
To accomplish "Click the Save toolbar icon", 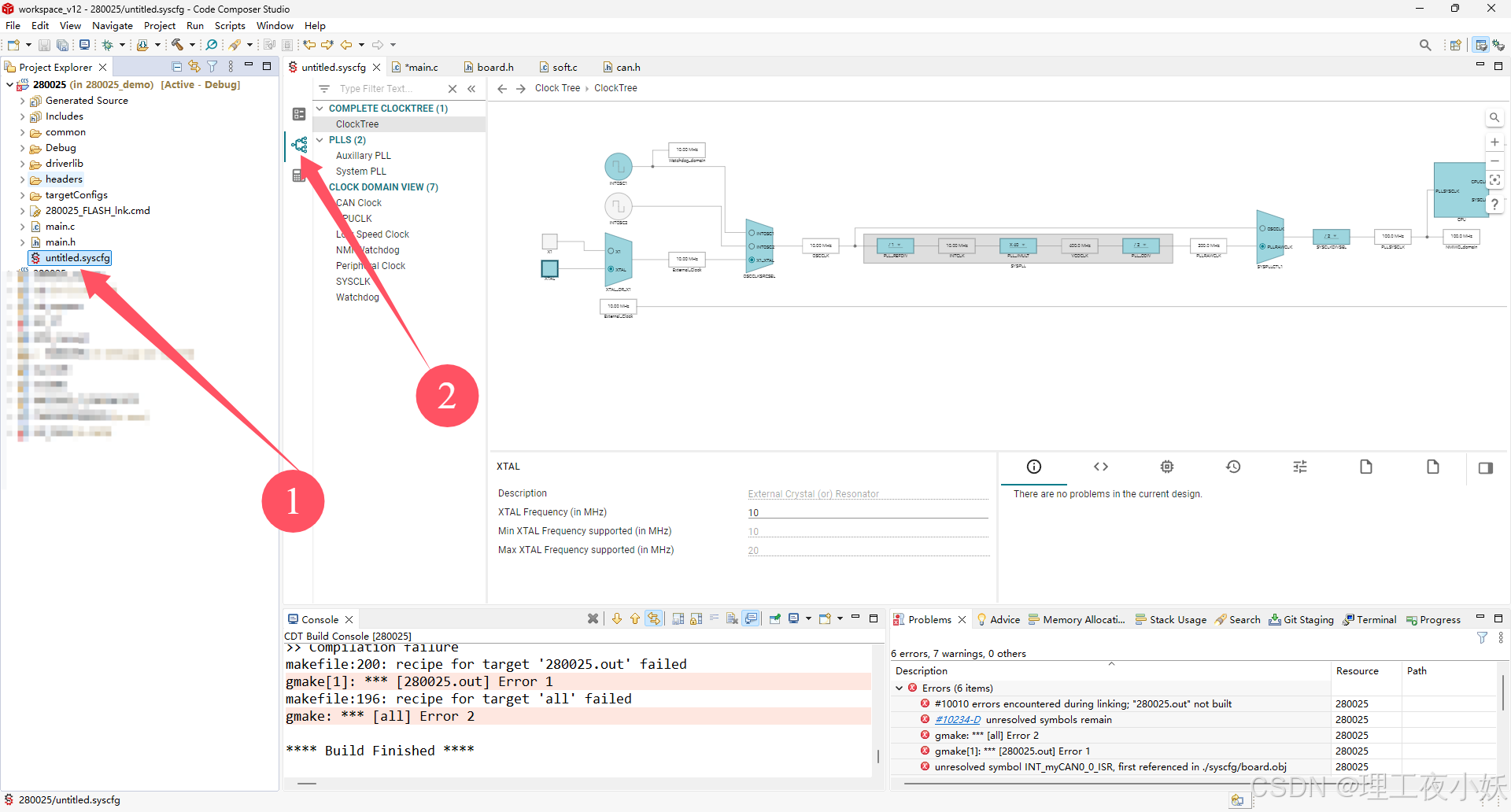I will pos(45,45).
